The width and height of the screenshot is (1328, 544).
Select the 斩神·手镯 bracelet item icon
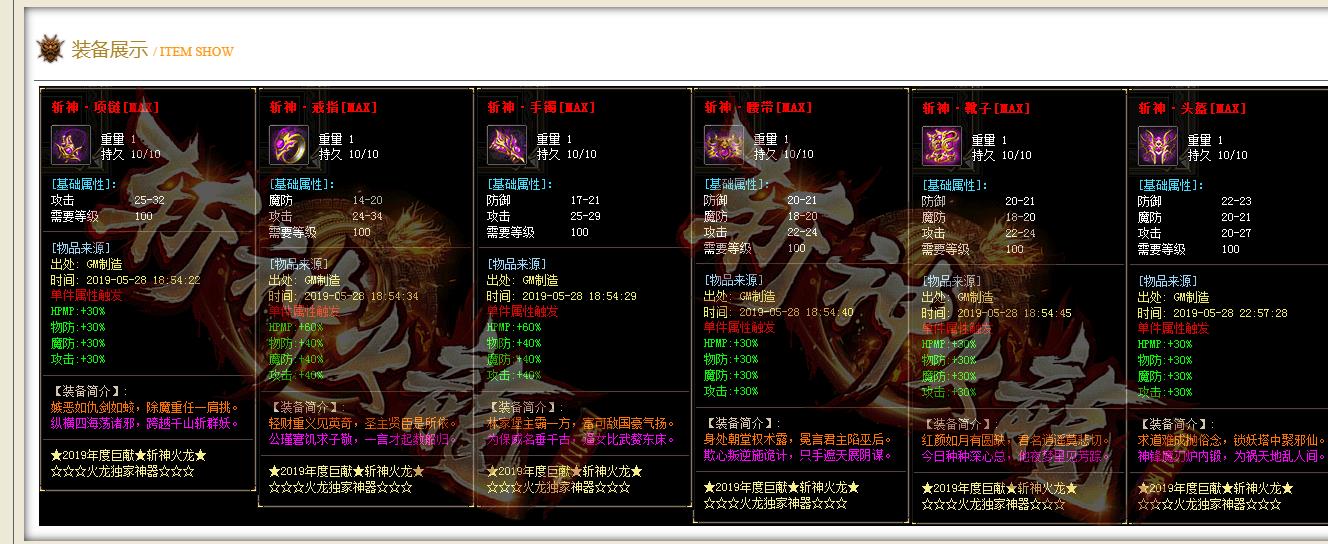click(507, 146)
